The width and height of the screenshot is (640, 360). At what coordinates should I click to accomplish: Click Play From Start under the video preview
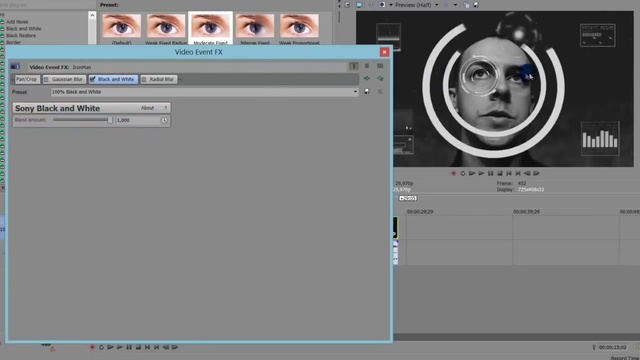472,173
